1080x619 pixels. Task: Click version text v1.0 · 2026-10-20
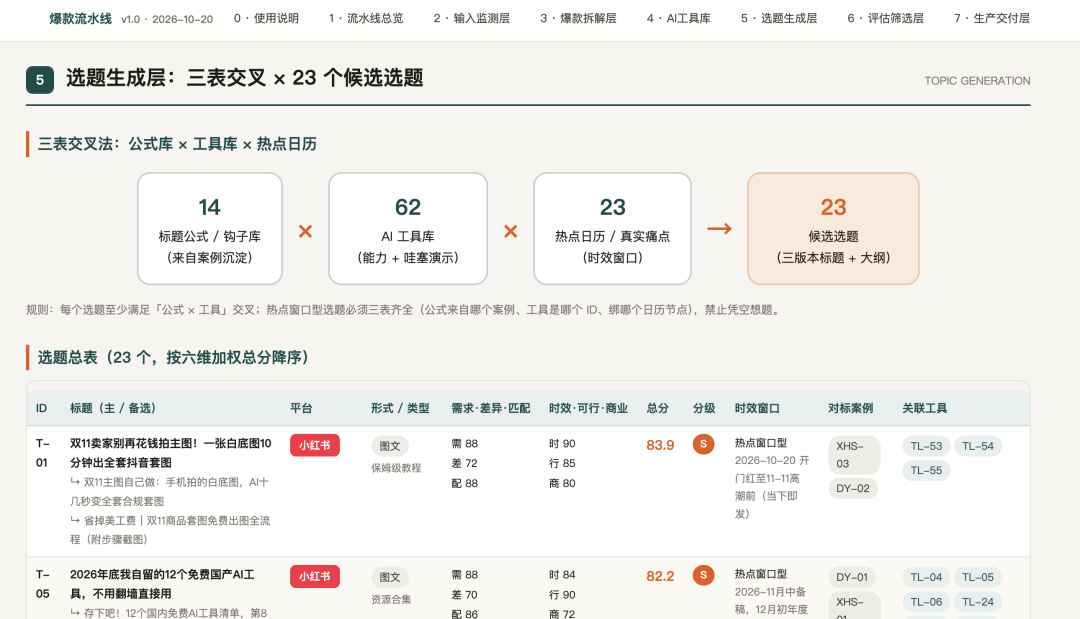tap(167, 19)
